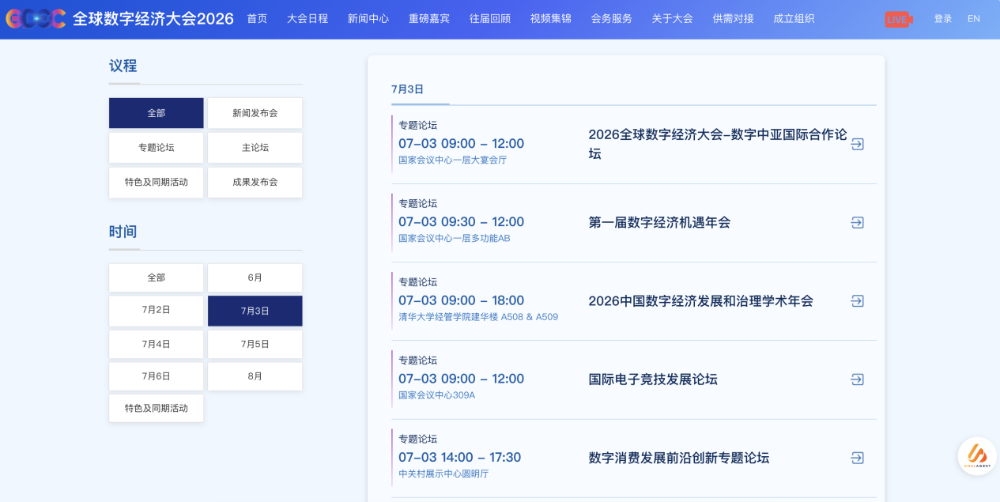Image resolution: width=1000 pixels, height=502 pixels.
Task: Select 全部 under the 时间 filter
Action: pos(156,277)
